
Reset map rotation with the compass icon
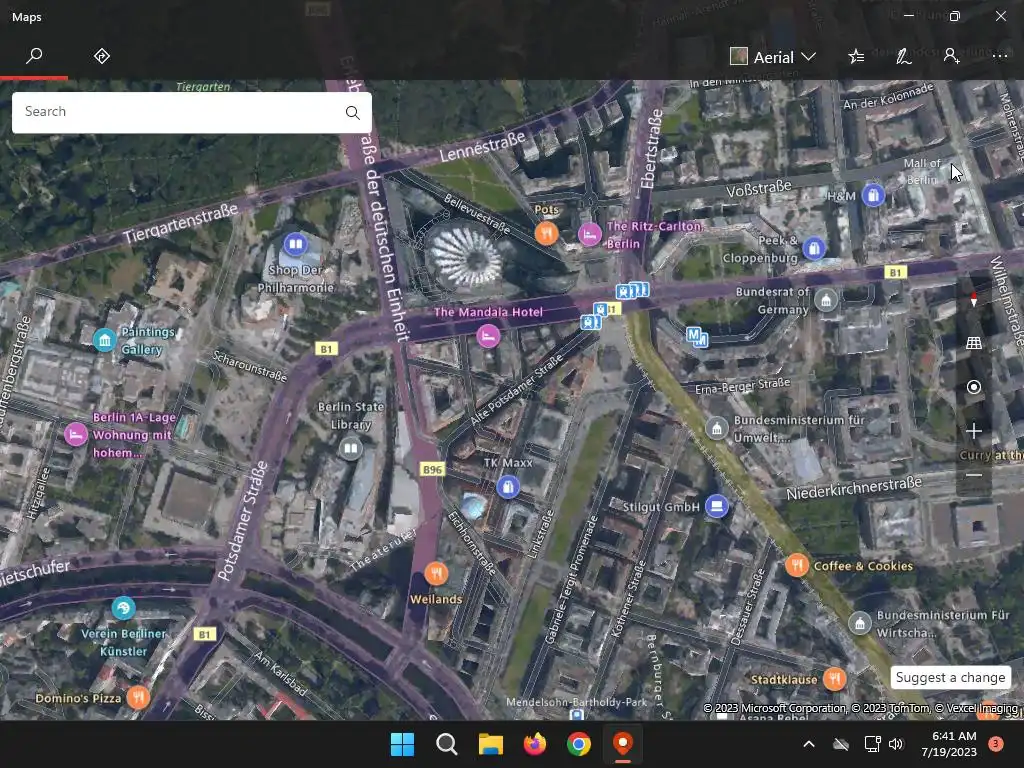coord(974,299)
